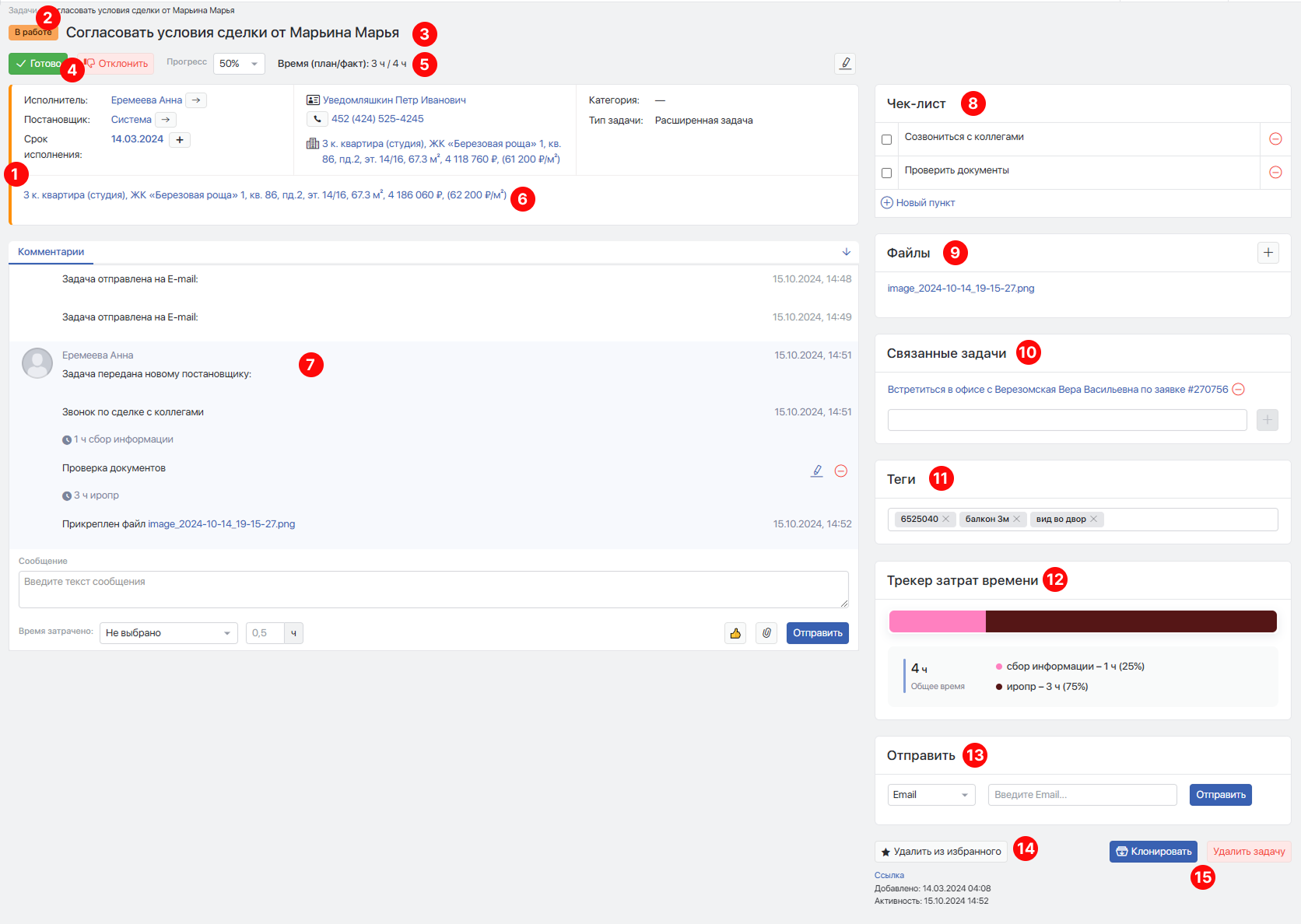Click the arrow icon next to Еремеева Анна
The width and height of the screenshot is (1301, 924).
tap(196, 100)
